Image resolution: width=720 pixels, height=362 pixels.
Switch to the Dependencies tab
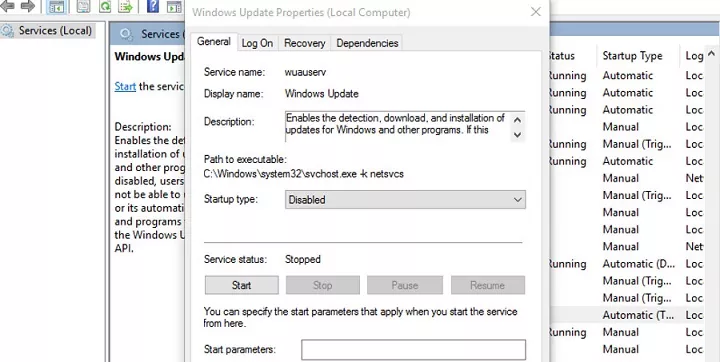[367, 43]
